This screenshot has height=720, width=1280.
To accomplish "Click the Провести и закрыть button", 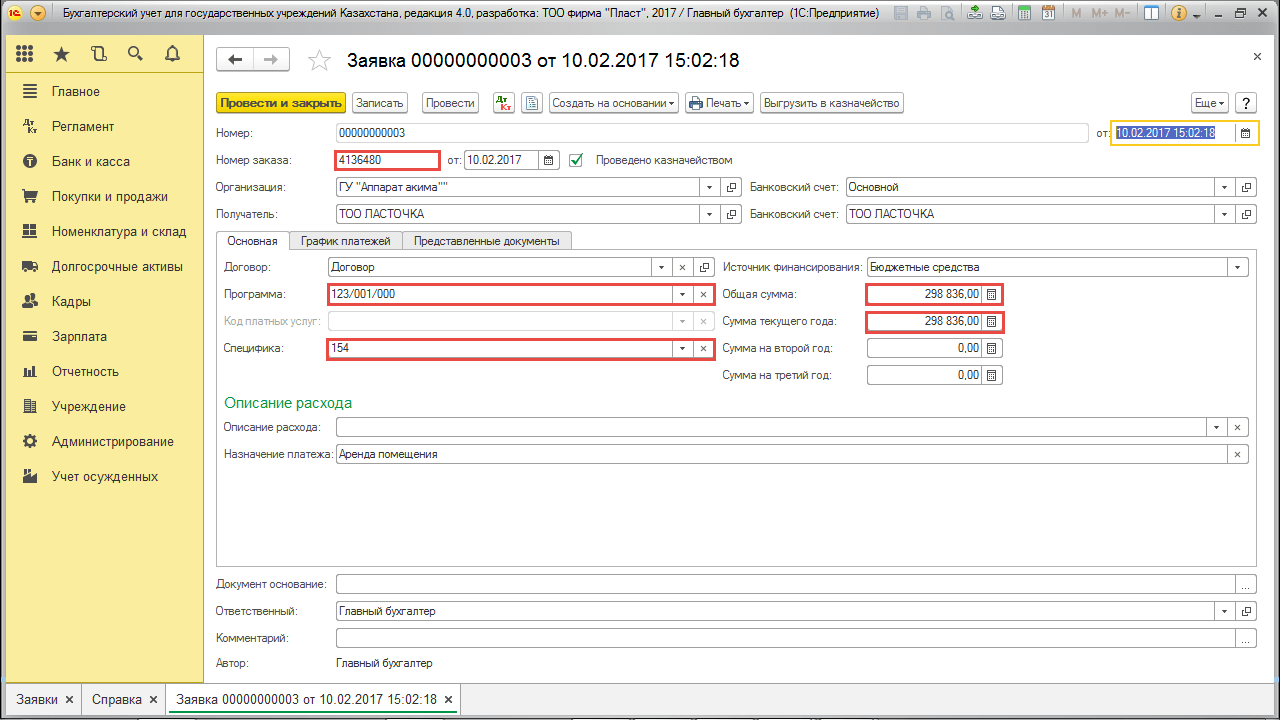I will [281, 103].
